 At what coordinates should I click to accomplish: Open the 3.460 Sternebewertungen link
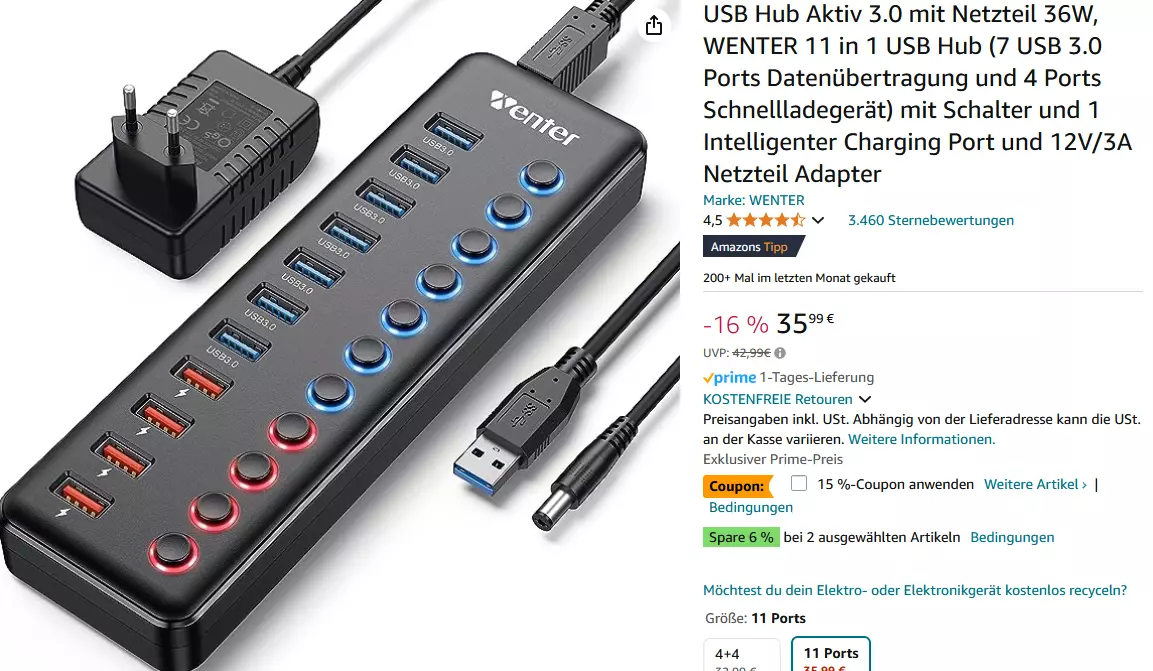pos(931,220)
